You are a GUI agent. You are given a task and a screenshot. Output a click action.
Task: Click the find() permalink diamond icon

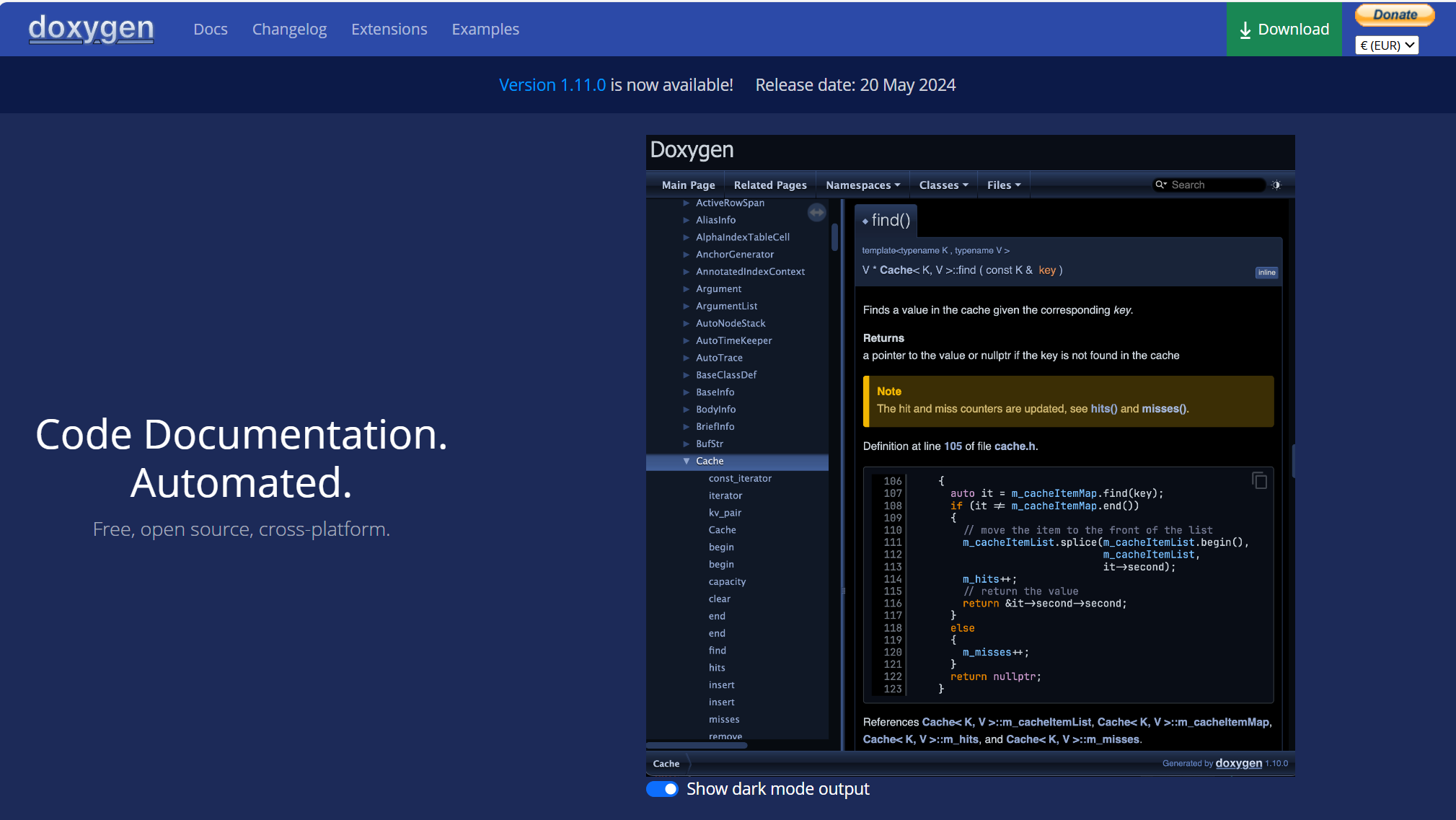(865, 221)
